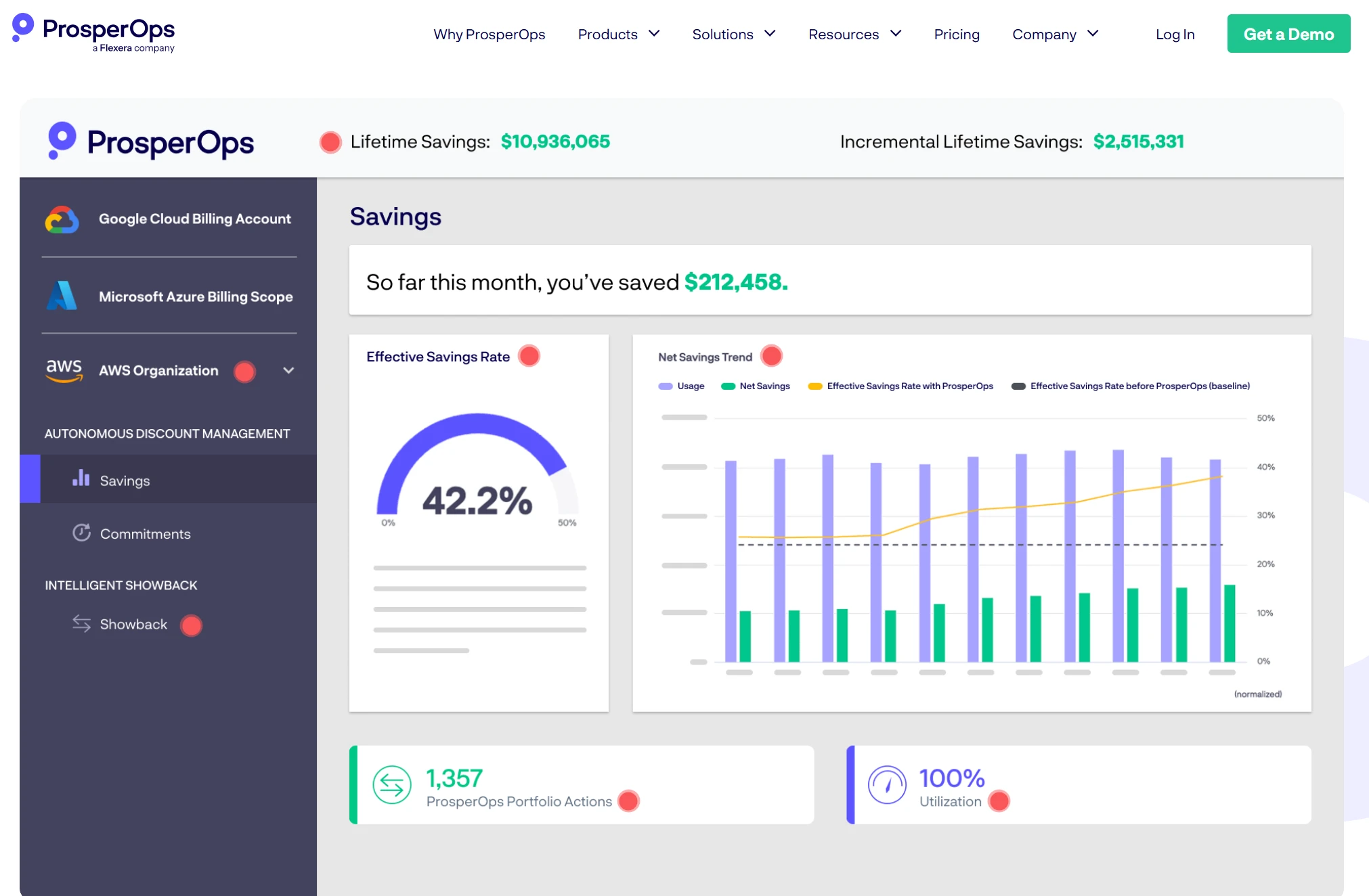Click the red hotspot beside Lifetime Savings
The width and height of the screenshot is (1369, 896).
pos(330,142)
